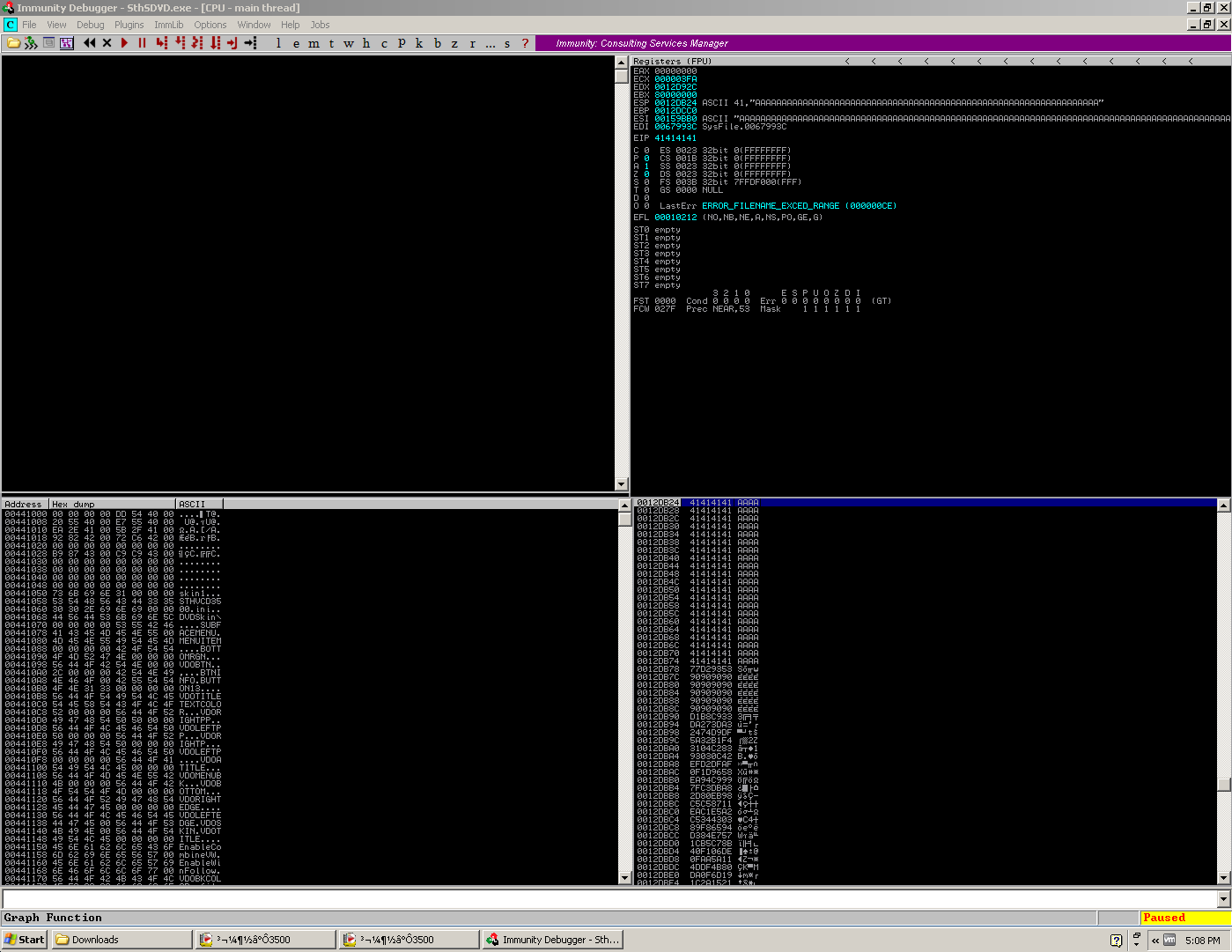Click disassembly pane scroll-up arrow

(x=621, y=63)
